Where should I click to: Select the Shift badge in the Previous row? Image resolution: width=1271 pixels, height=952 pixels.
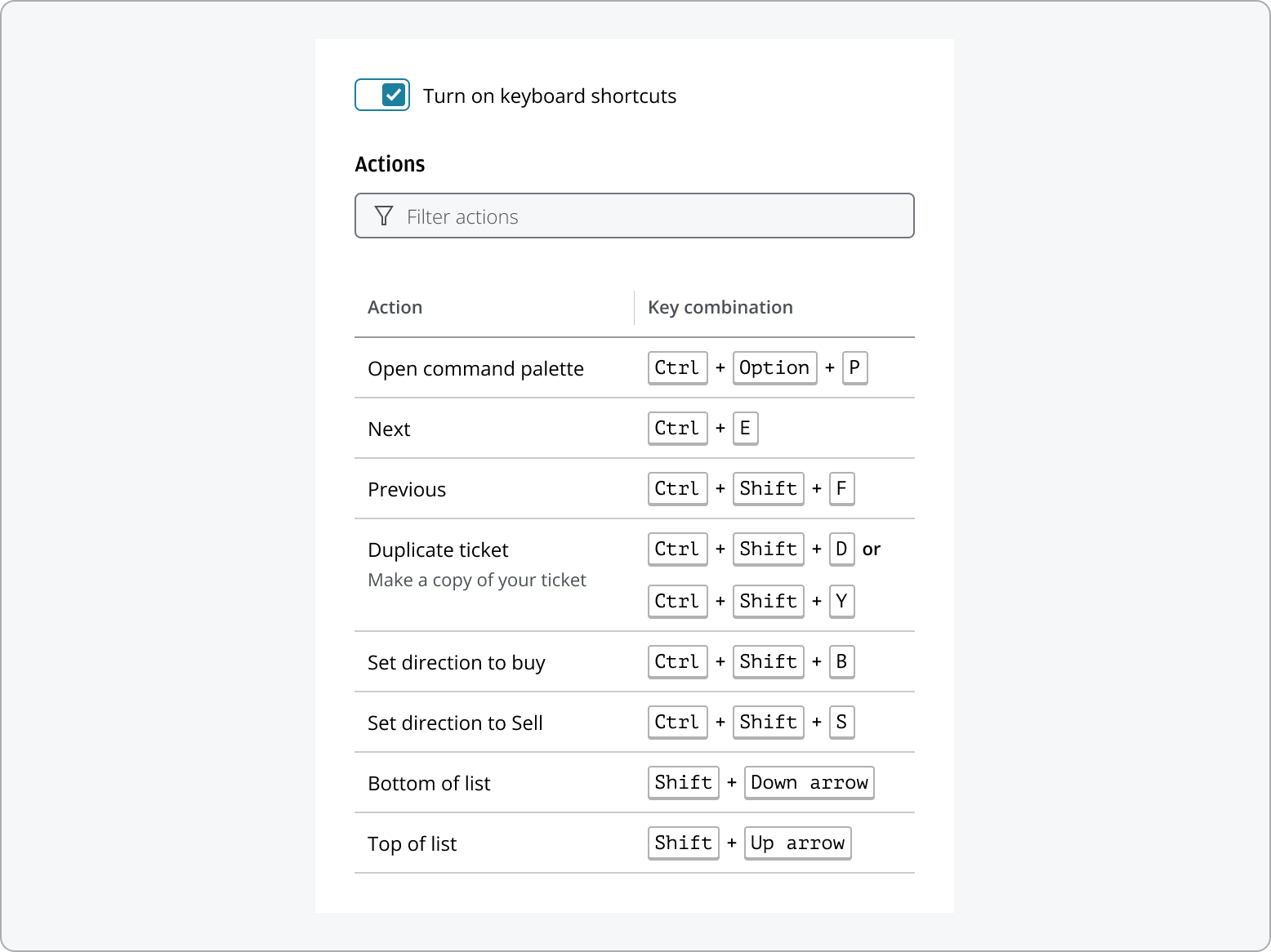[768, 488]
